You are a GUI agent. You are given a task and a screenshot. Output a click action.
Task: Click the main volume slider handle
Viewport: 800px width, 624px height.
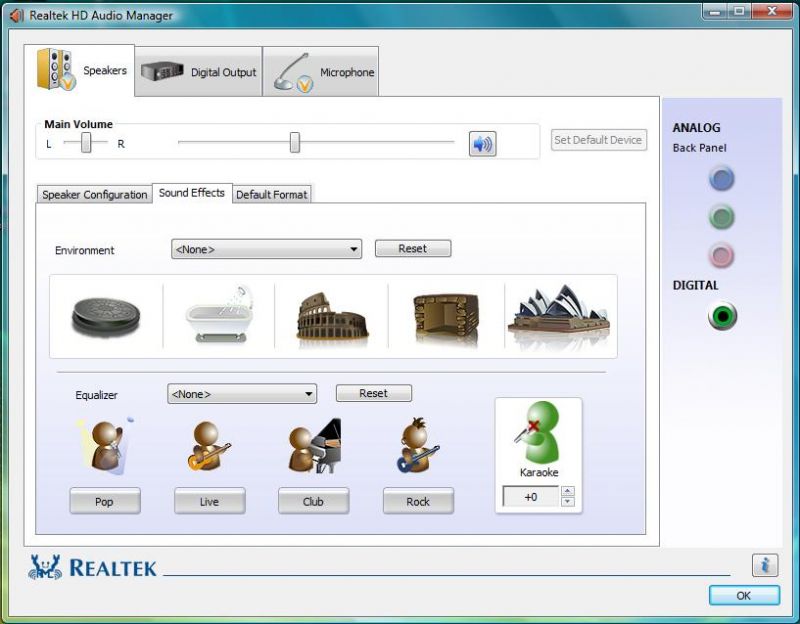[x=295, y=143]
